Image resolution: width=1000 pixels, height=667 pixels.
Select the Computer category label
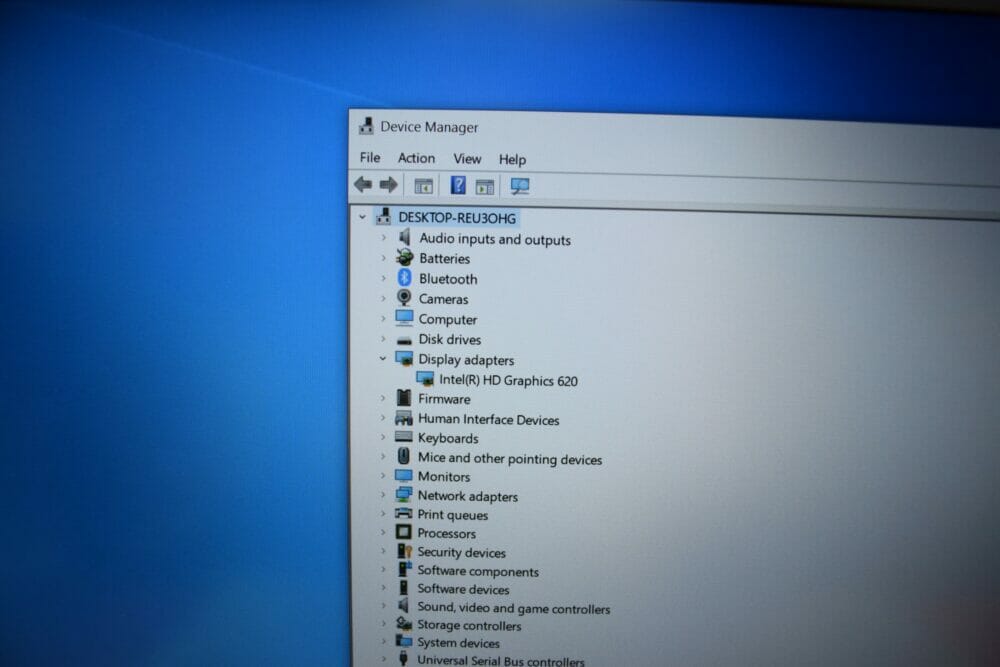coord(448,319)
